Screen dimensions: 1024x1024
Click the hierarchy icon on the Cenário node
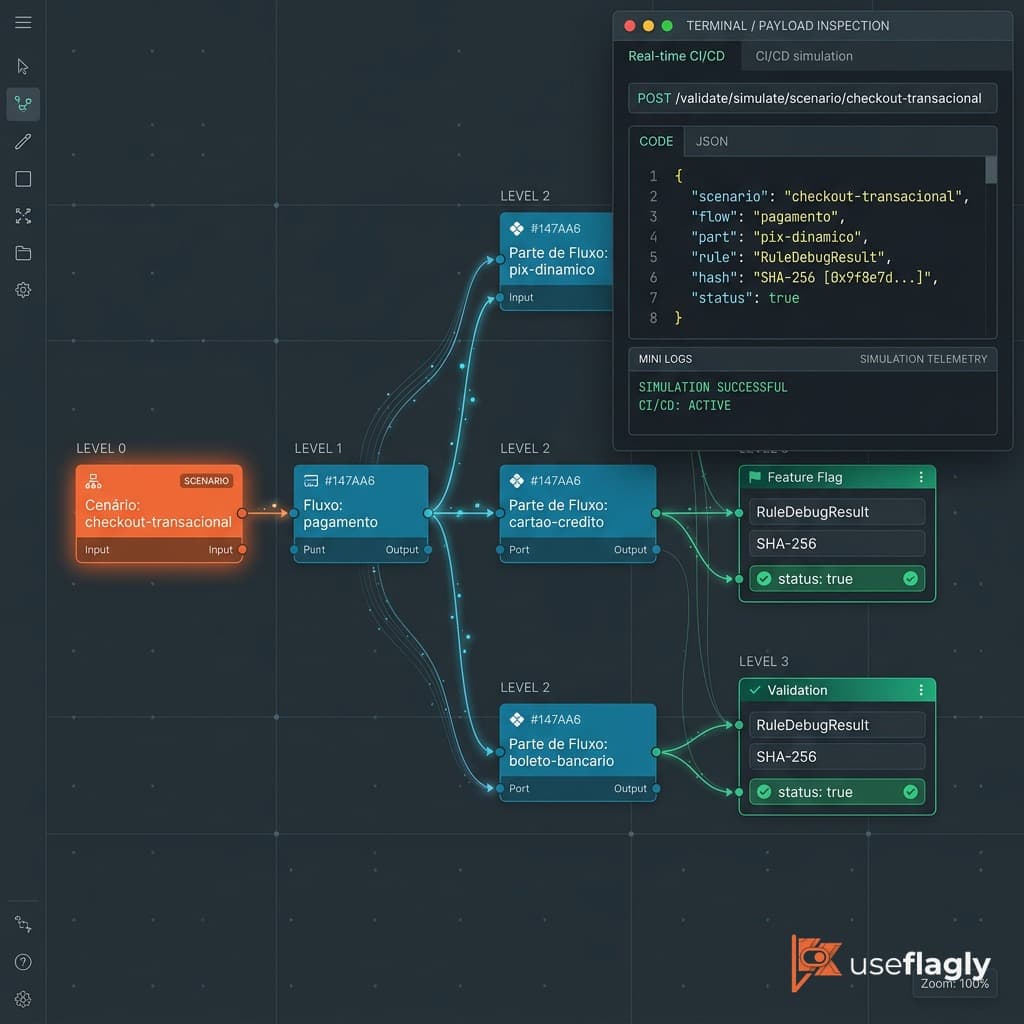click(x=93, y=481)
